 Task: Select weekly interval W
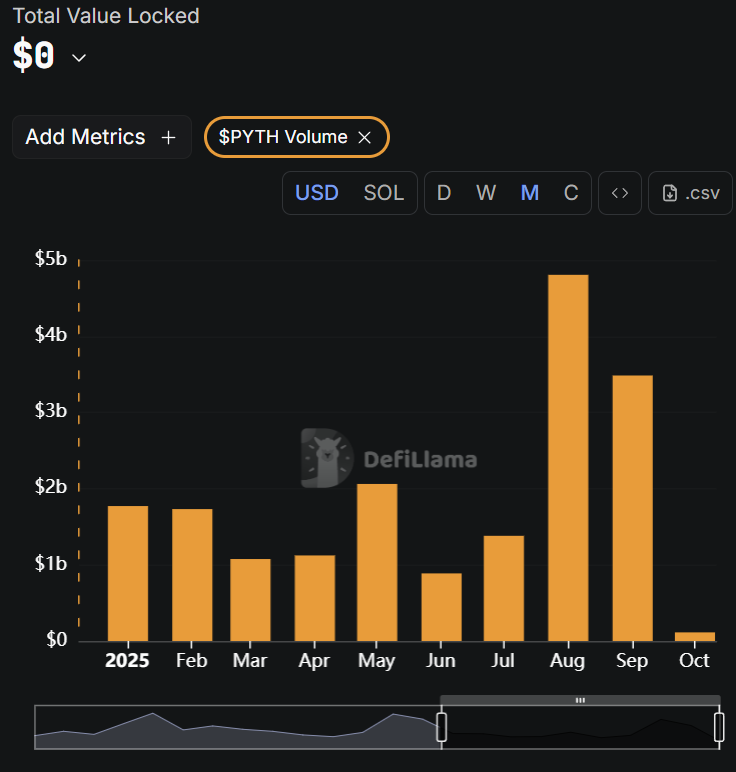(486, 193)
